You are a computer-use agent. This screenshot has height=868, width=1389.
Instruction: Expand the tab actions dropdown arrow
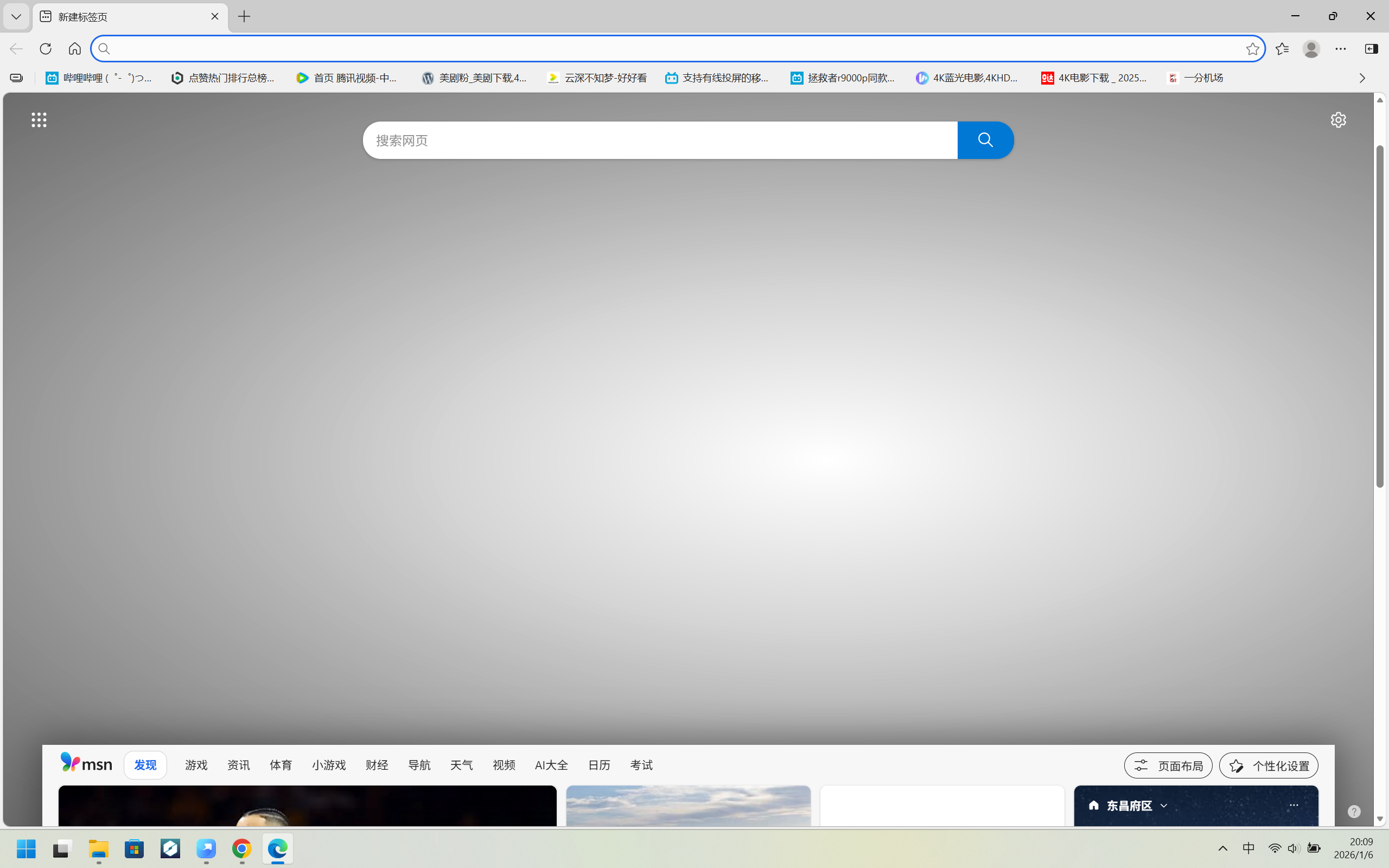(16, 17)
